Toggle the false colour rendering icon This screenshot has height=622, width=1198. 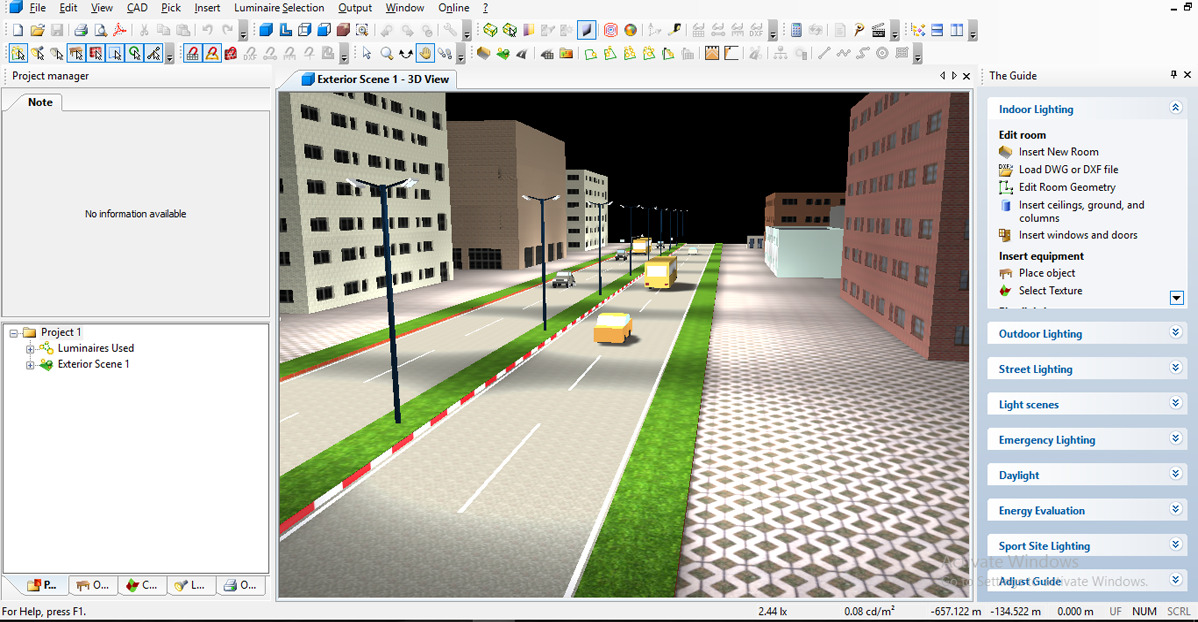(630, 31)
